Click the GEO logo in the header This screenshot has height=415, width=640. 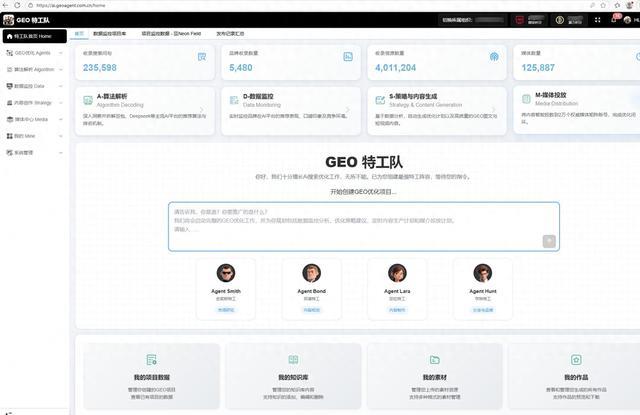(8, 20)
